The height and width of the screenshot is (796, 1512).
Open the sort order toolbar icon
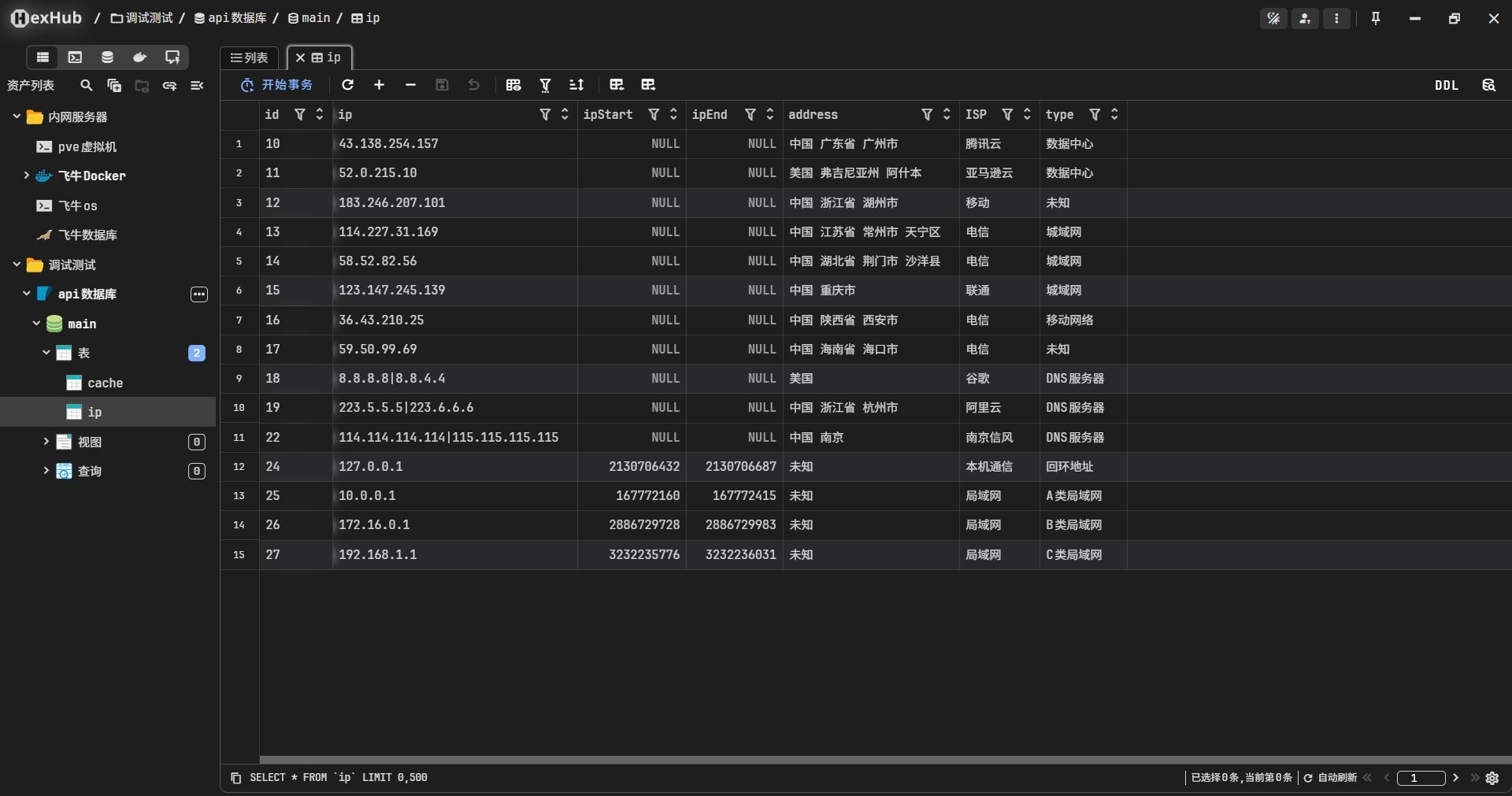576,84
